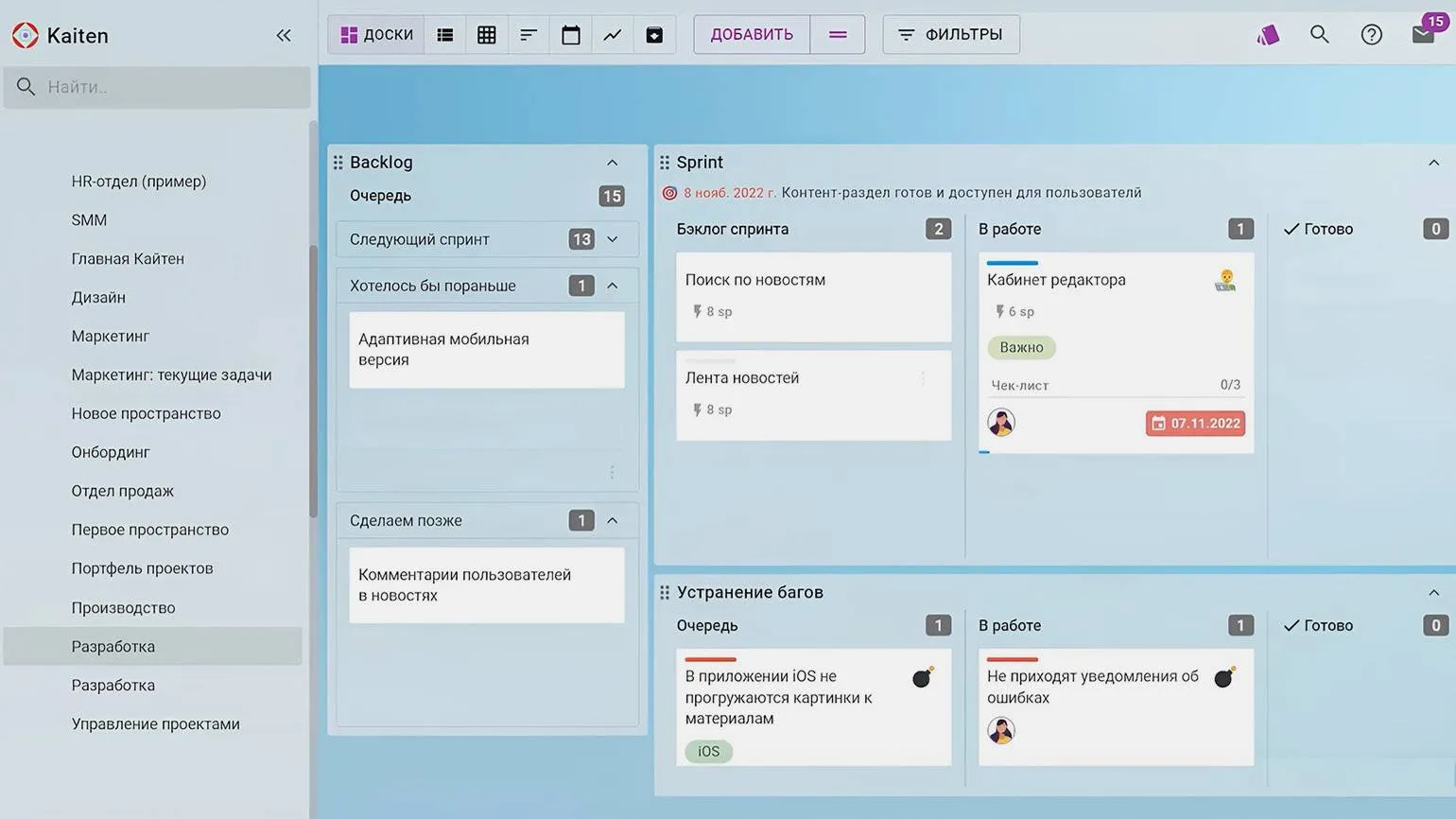Screen dimensions: 1456x819
Task: Expand the Следующий спринт column
Action: (613, 239)
